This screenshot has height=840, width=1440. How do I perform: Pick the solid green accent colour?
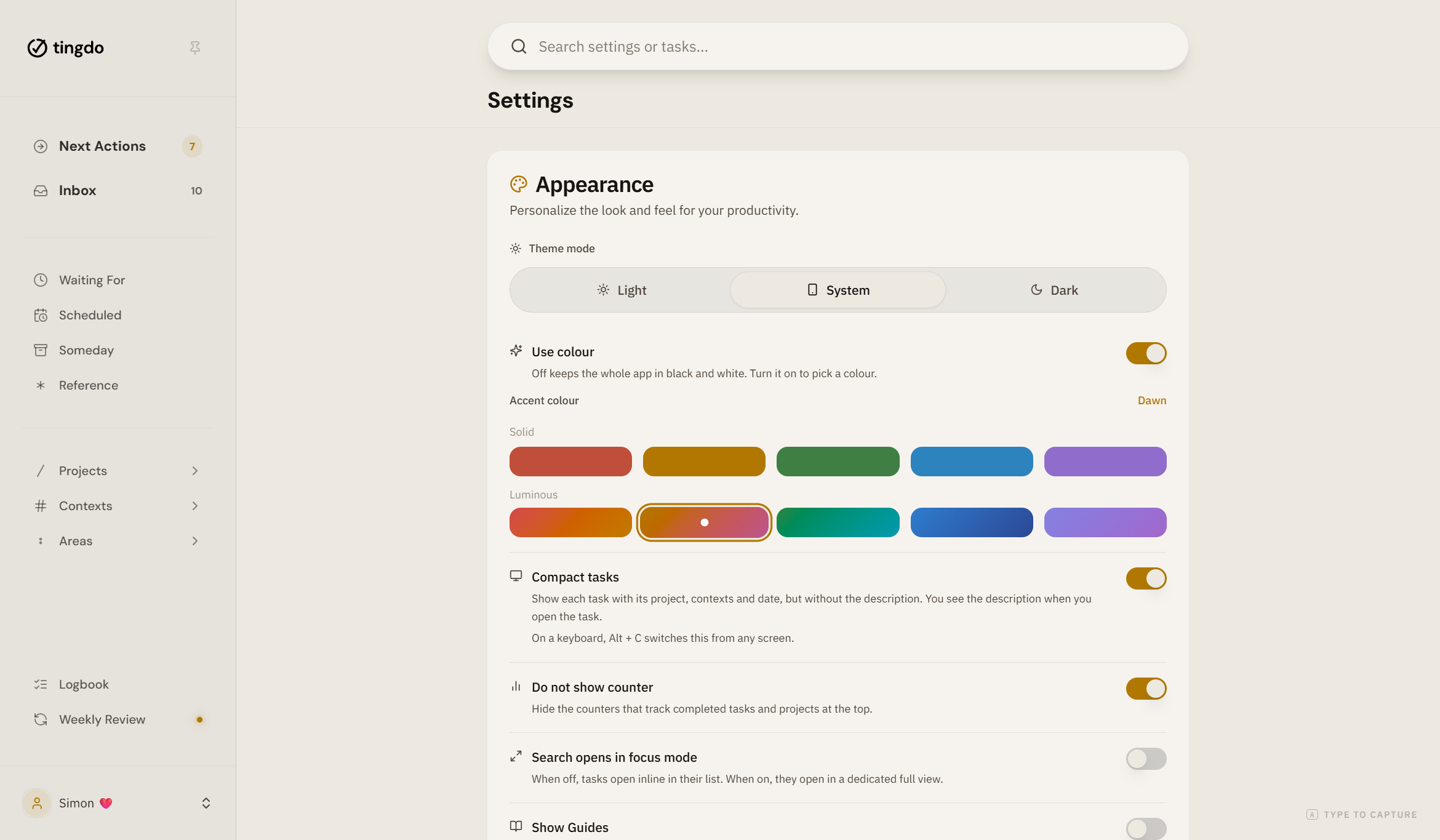point(838,462)
